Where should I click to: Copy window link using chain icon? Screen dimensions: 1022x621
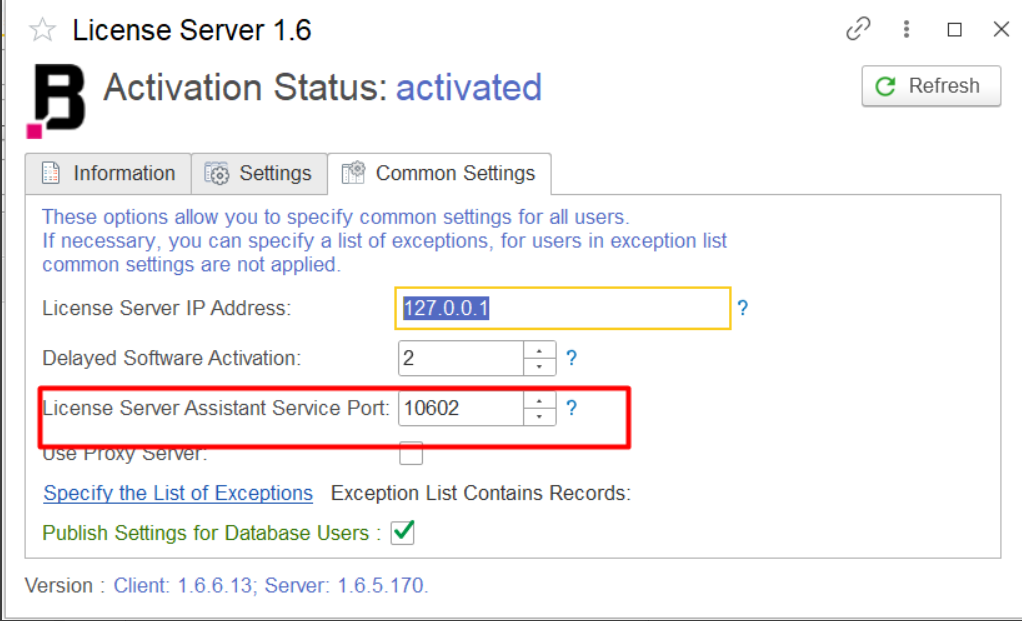click(858, 30)
